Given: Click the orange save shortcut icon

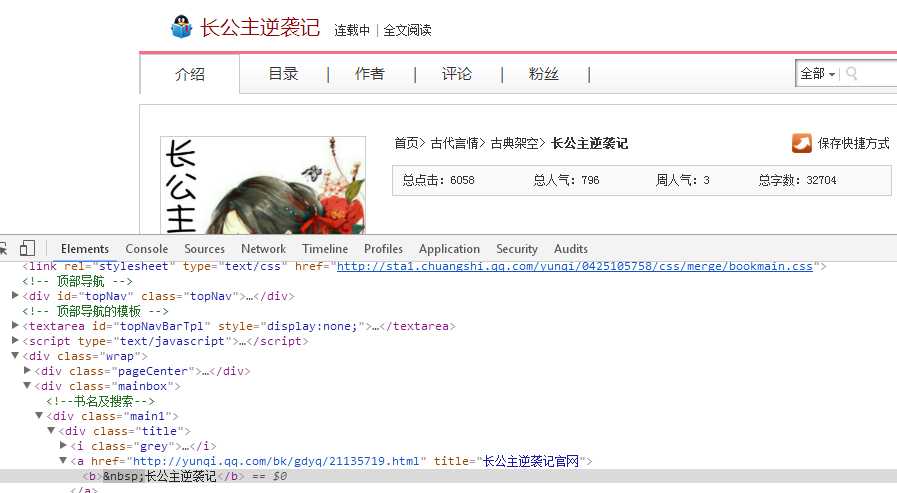Looking at the screenshot, I should pos(801,143).
